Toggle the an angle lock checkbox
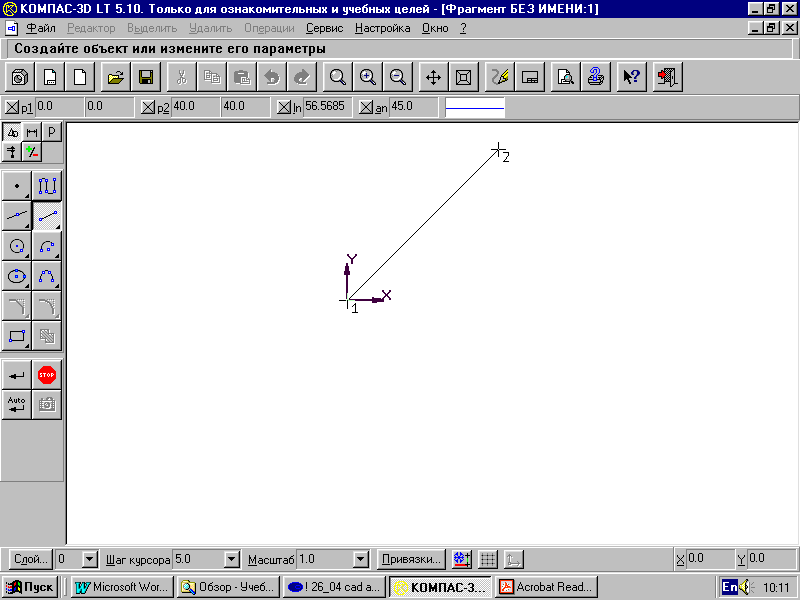800x600 pixels. coord(366,107)
